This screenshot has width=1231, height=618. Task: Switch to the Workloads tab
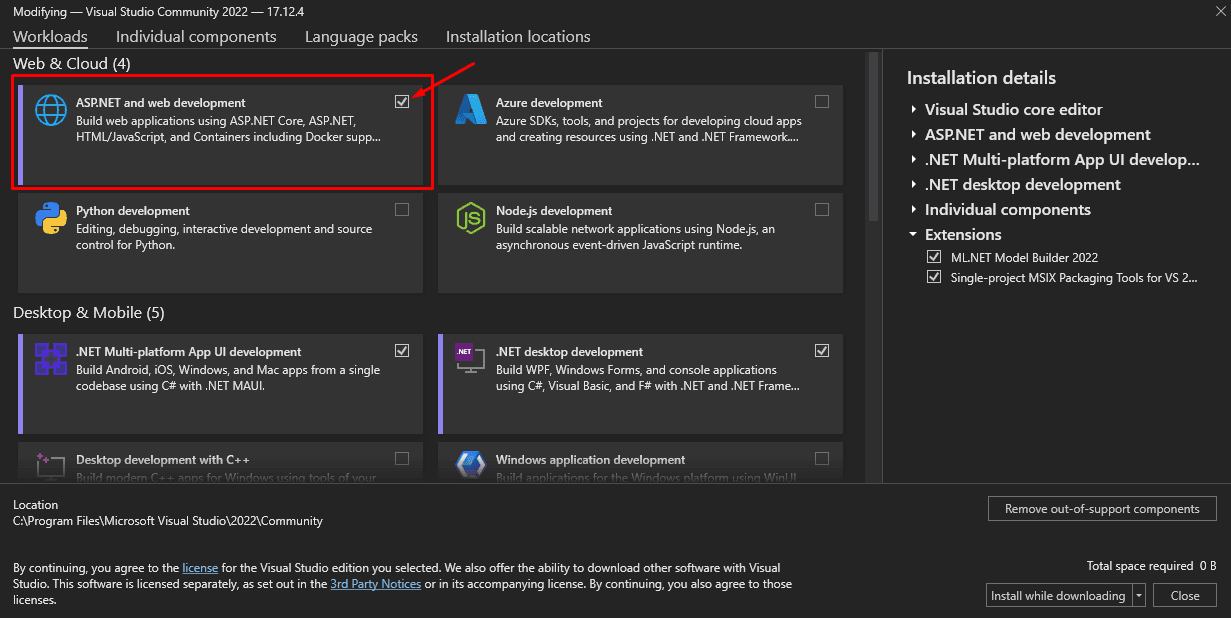pos(50,36)
